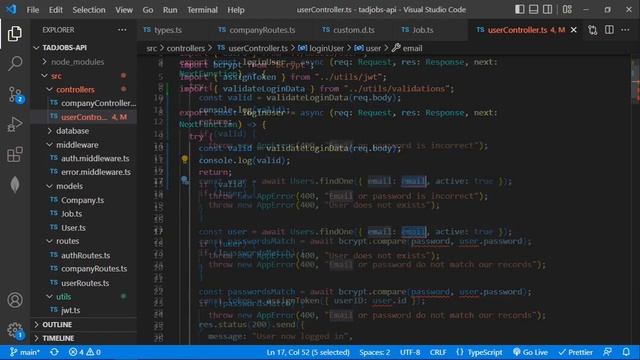Image resolution: width=640 pixels, height=360 pixels.
Task: Open the Selection menu
Action: tap(89, 10)
